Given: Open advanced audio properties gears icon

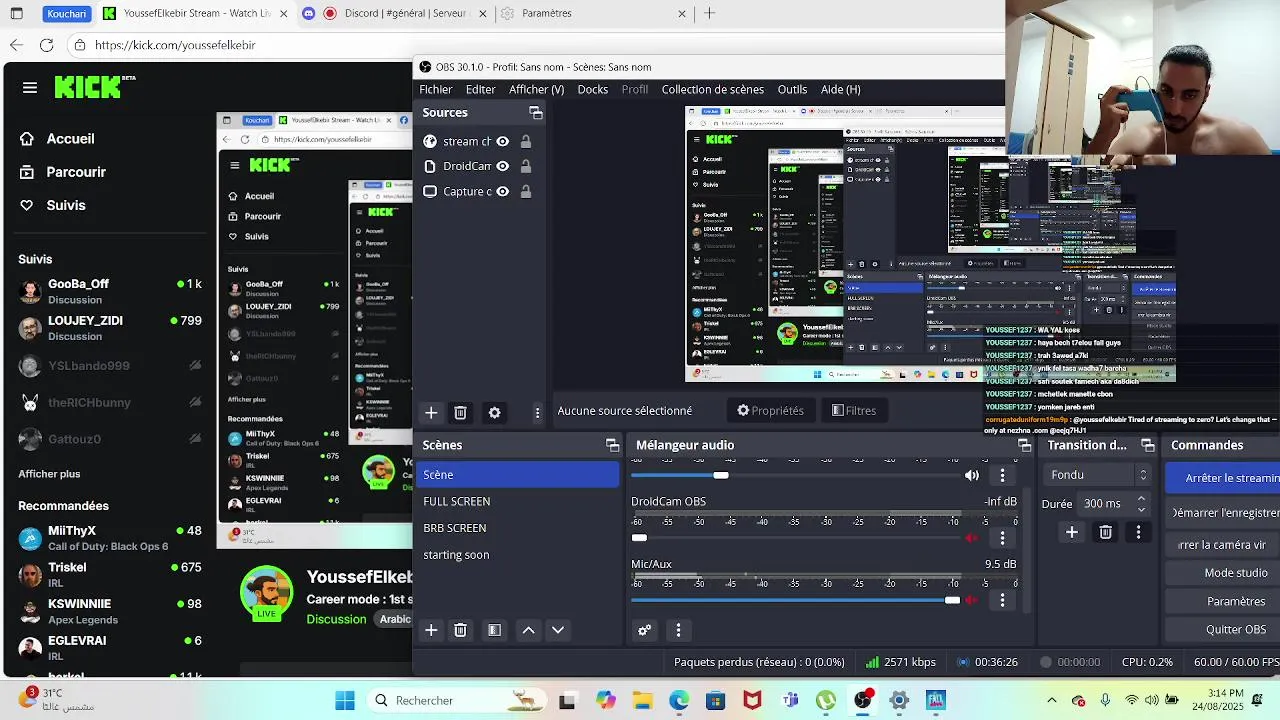Looking at the screenshot, I should pos(644,630).
